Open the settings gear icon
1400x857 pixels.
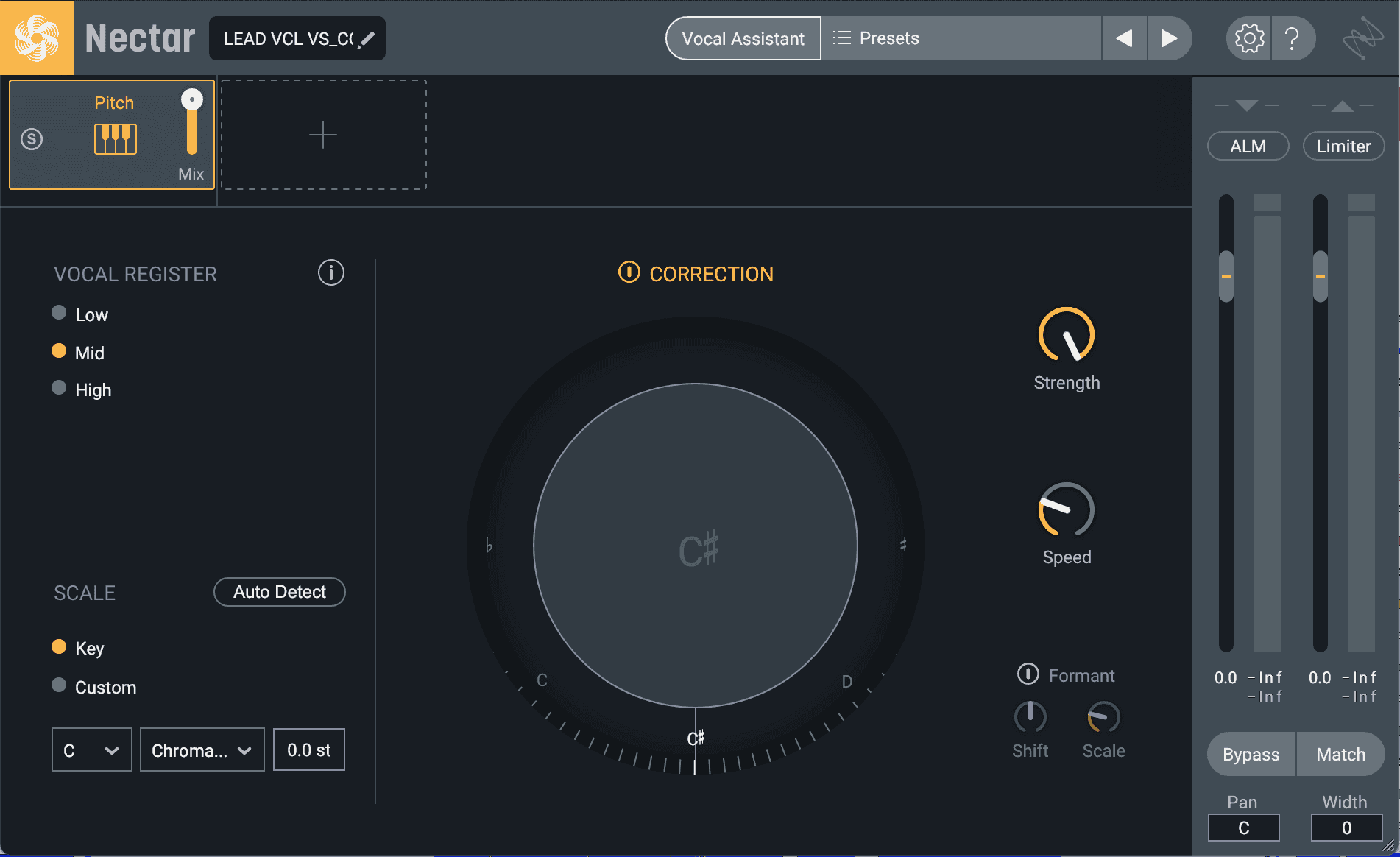[x=1249, y=38]
